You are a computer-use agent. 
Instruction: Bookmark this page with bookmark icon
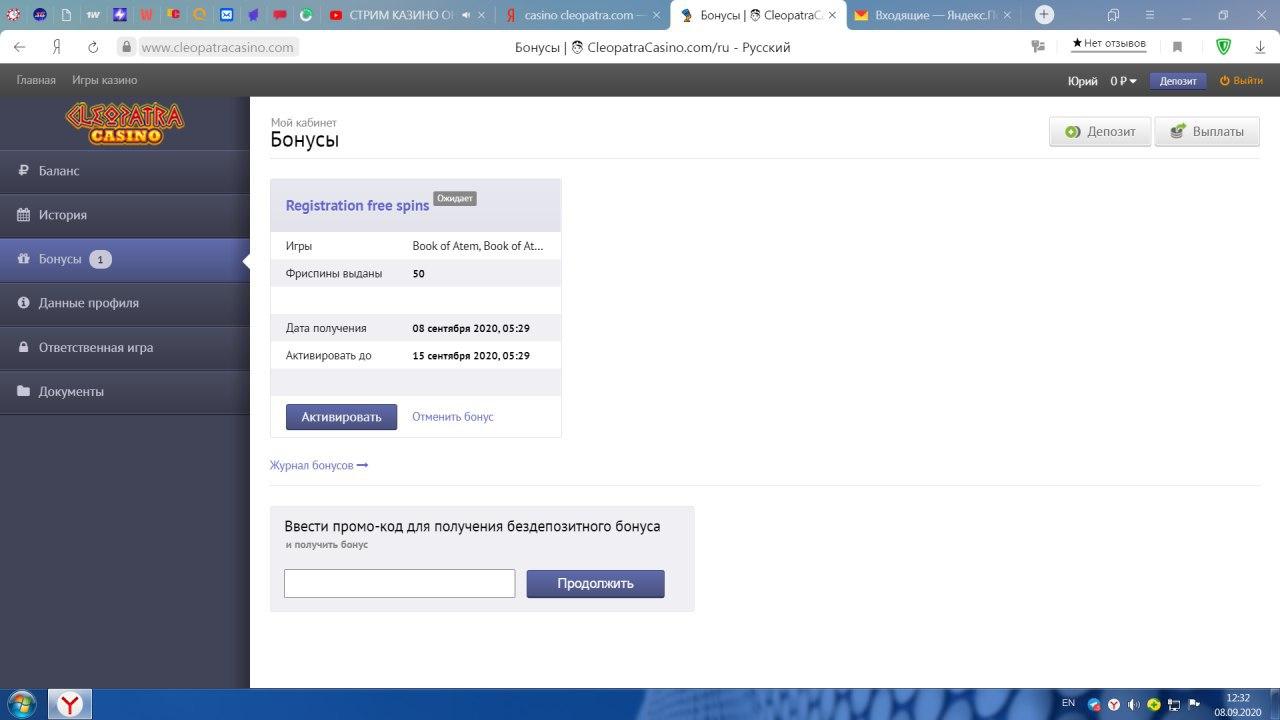tap(1177, 47)
